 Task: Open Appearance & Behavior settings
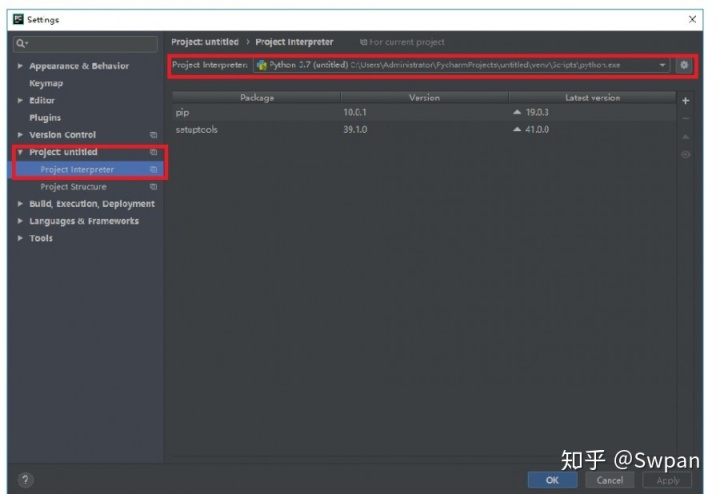coord(79,66)
